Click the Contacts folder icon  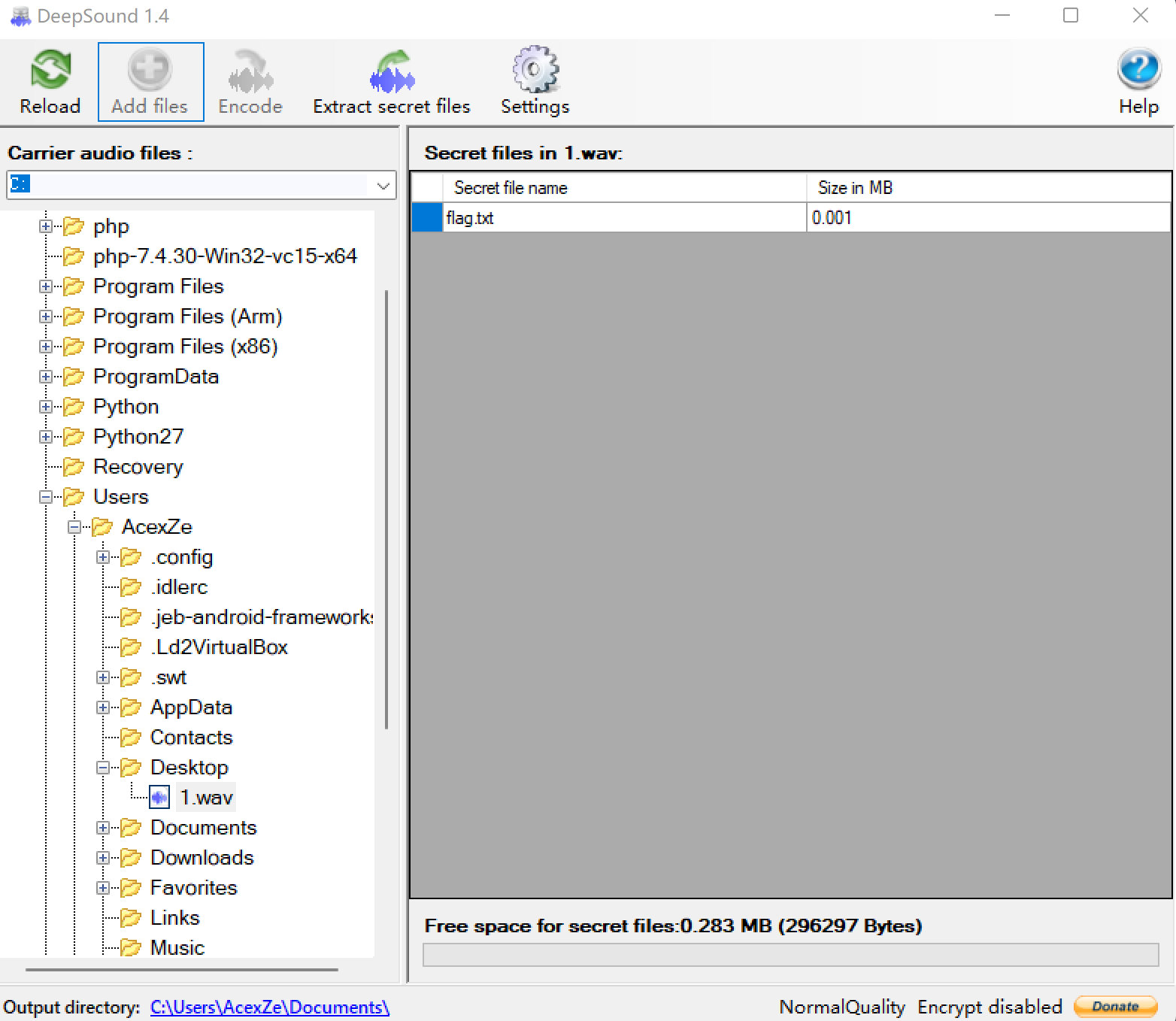click(x=131, y=737)
